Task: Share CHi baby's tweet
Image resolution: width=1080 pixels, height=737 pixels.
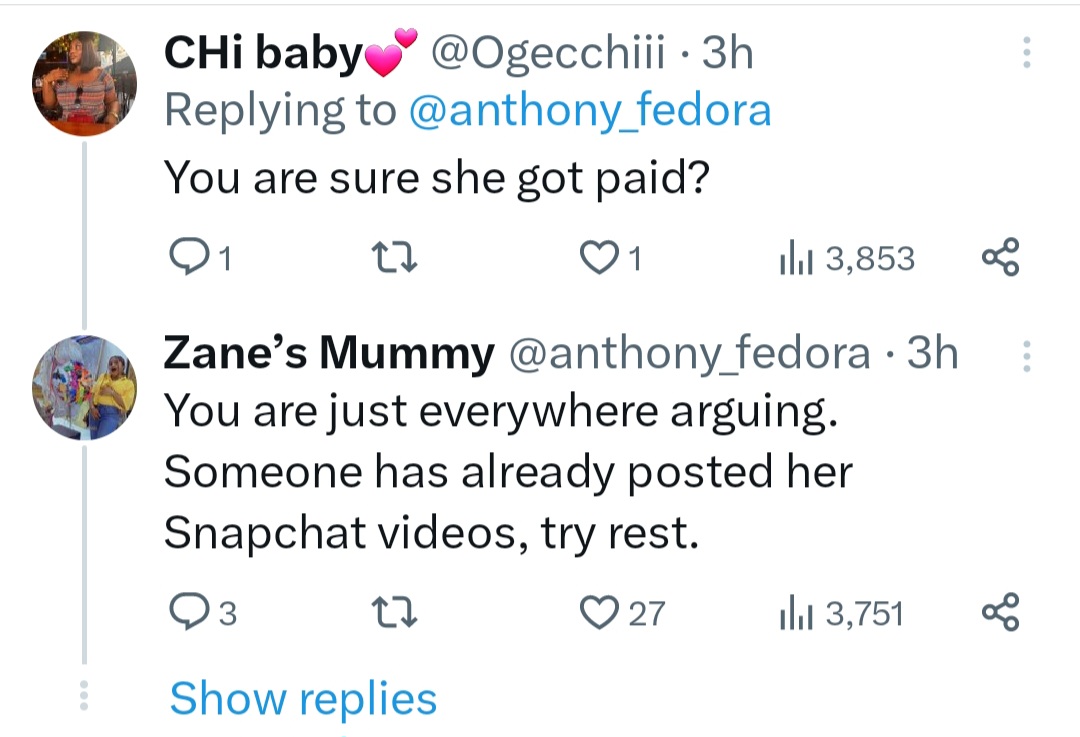Action: (x=1000, y=258)
